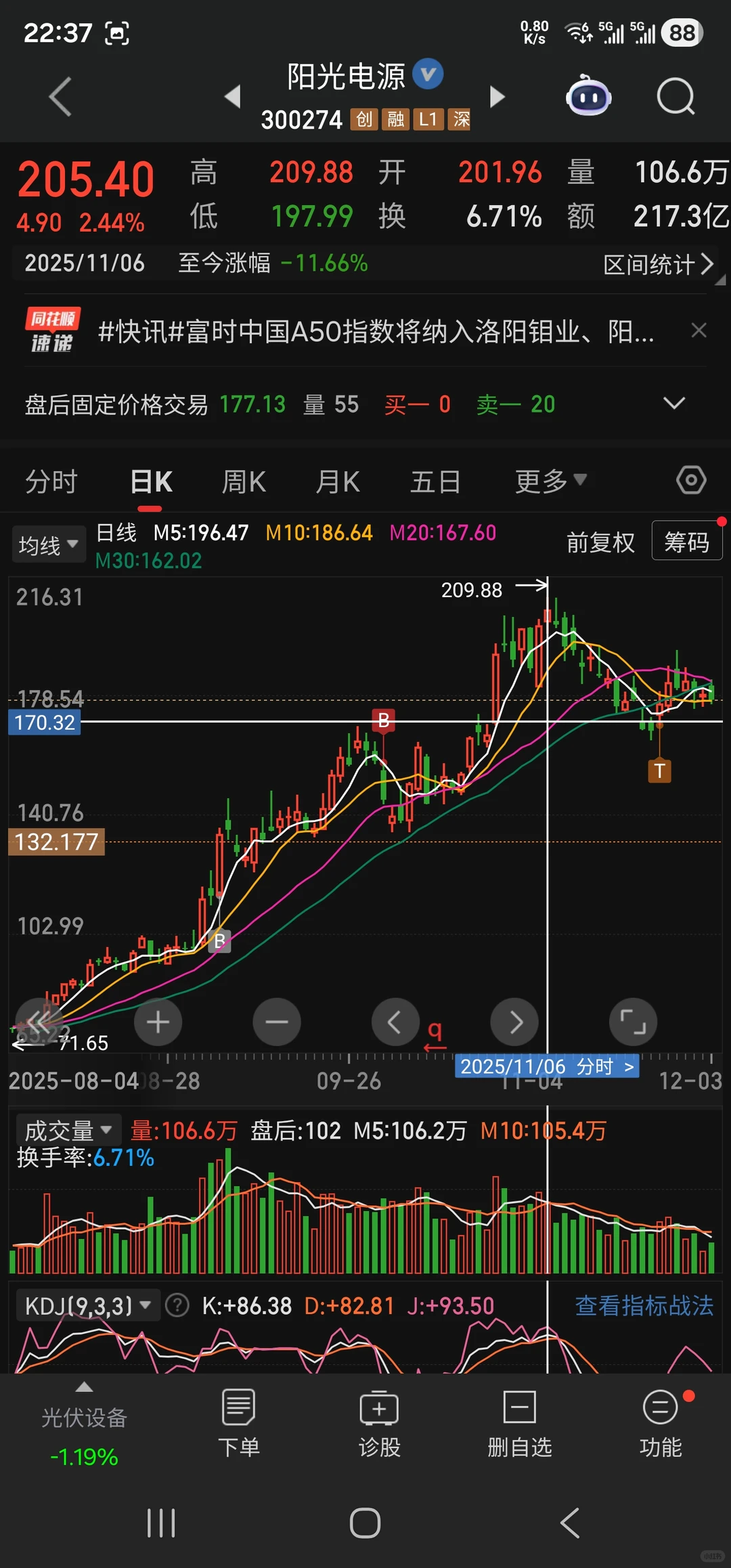This screenshot has width=731, height=1568.
Task: Tap Android recent apps button
Action: pyautogui.click(x=161, y=1523)
